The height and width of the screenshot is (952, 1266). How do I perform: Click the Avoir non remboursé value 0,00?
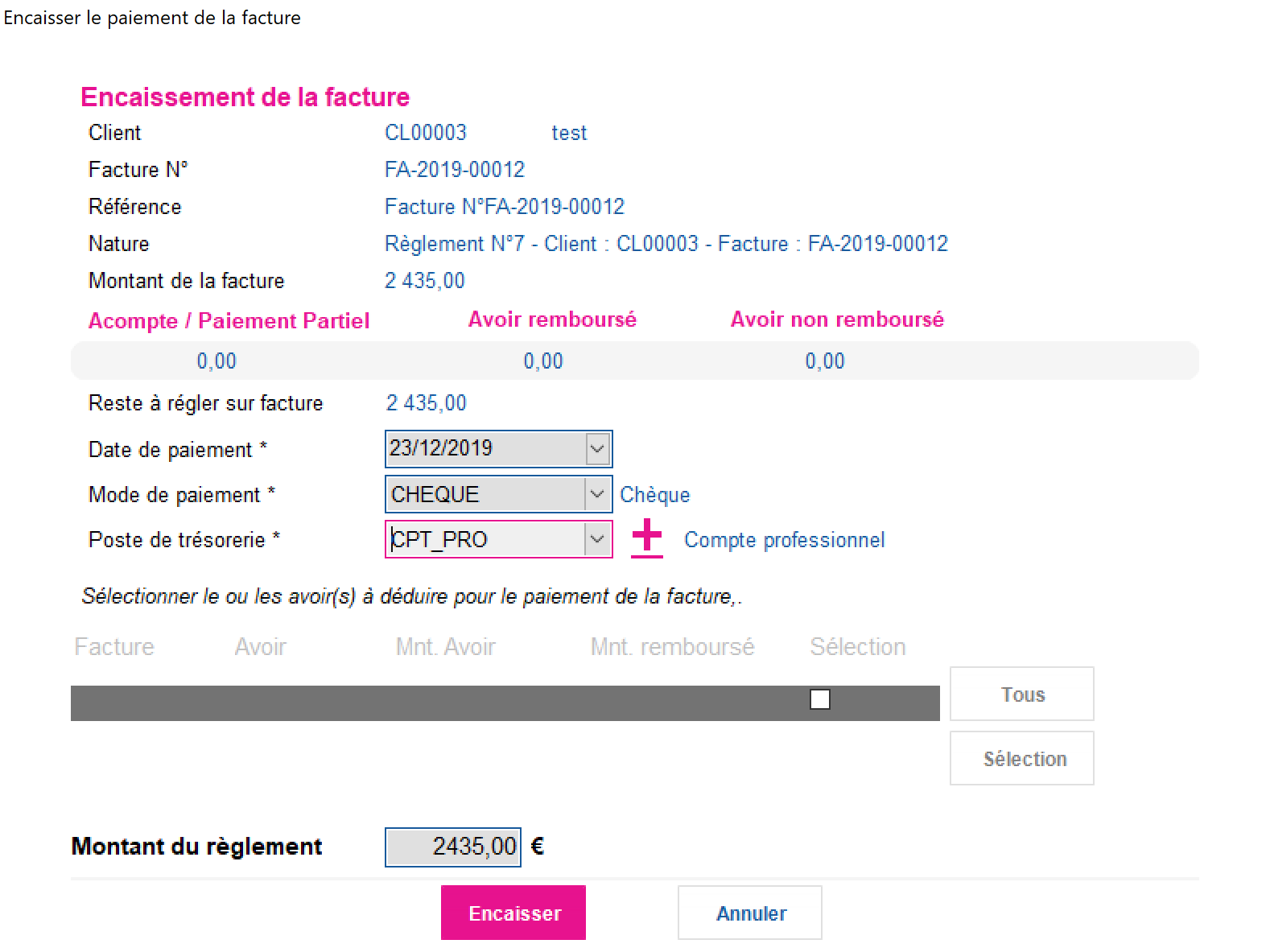(825, 361)
